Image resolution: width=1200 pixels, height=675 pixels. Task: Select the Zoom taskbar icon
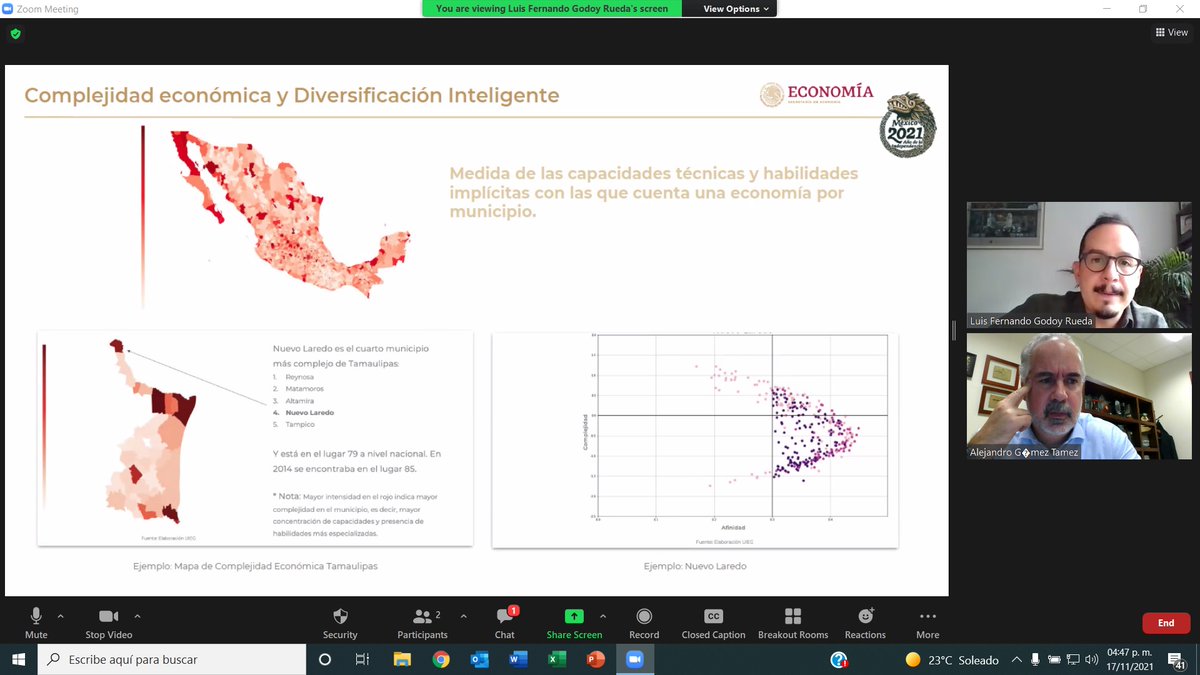pyautogui.click(x=634, y=660)
